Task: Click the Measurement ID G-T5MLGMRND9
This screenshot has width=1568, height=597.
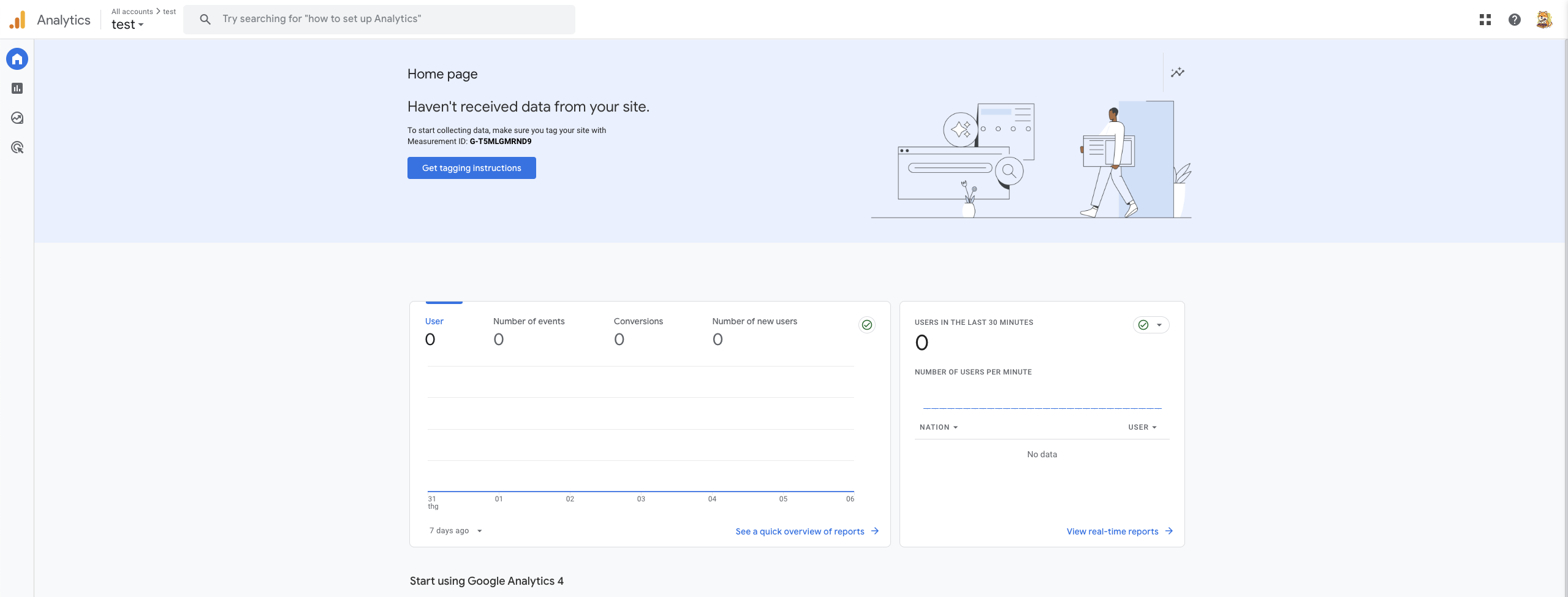Action: 501,142
